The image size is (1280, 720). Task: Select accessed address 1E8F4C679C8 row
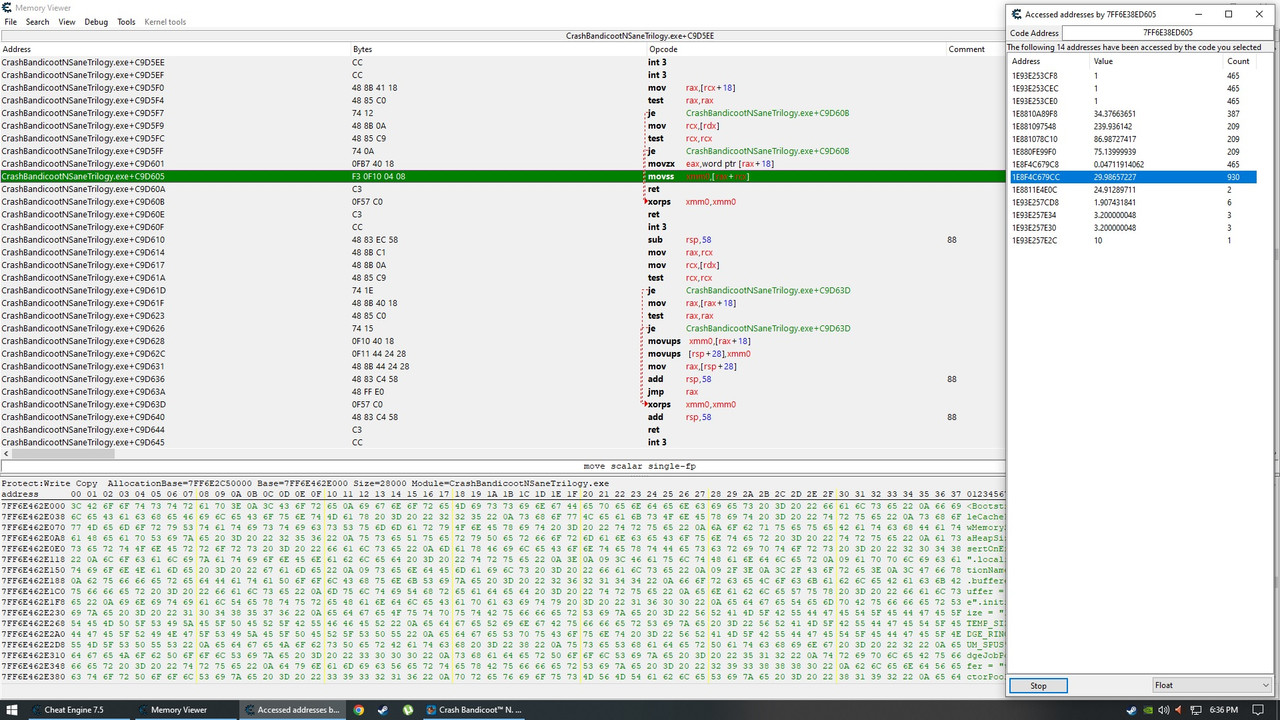click(1133, 165)
